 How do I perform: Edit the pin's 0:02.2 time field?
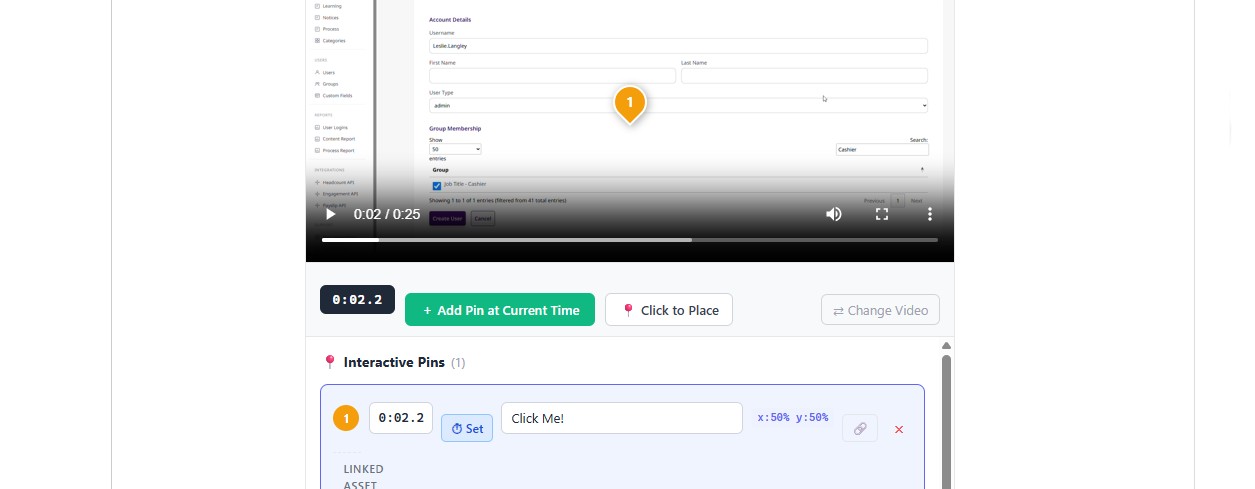pos(401,418)
